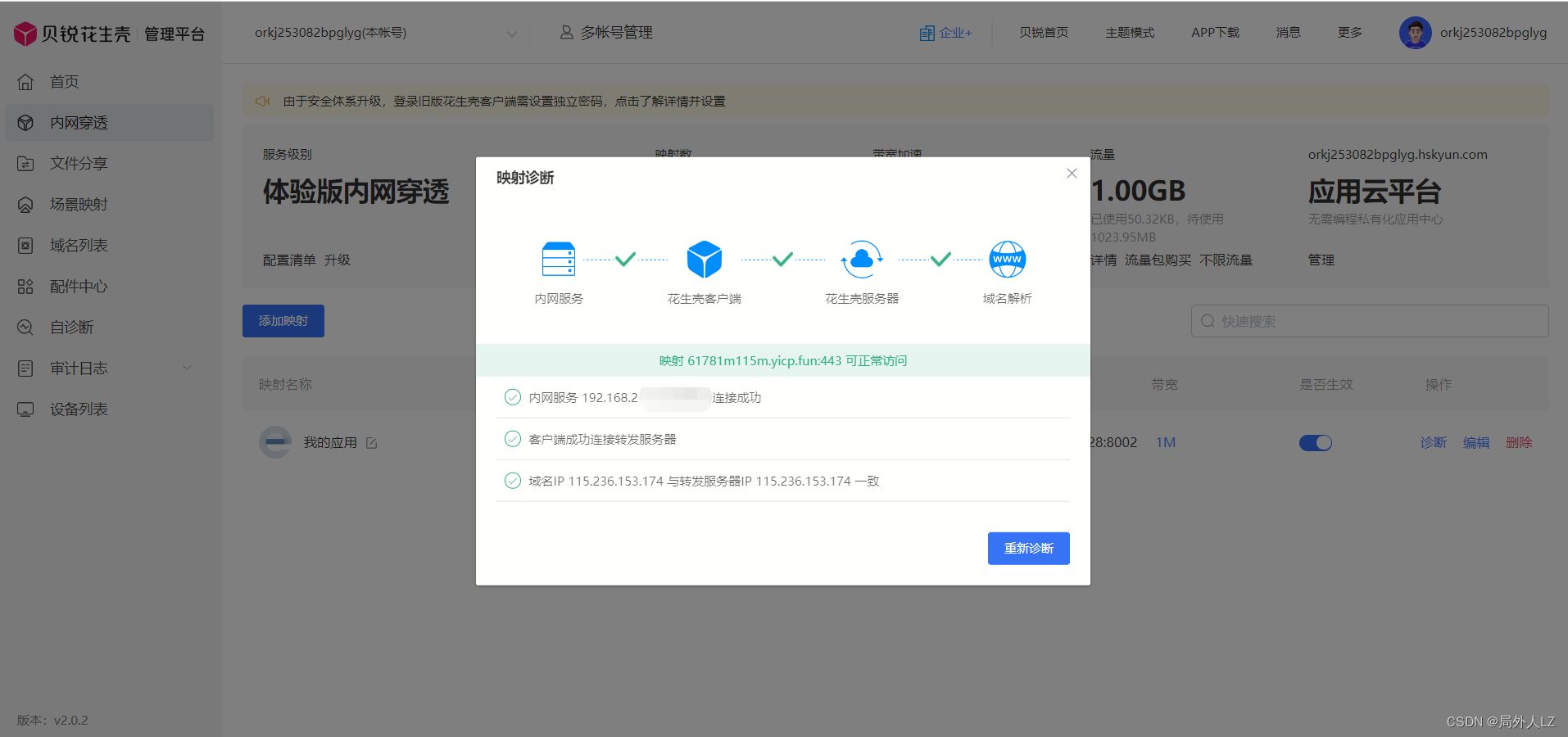Screen dimensions: 1568x737
Task: Click the 我的应用 mapping icon
Action: (275, 442)
